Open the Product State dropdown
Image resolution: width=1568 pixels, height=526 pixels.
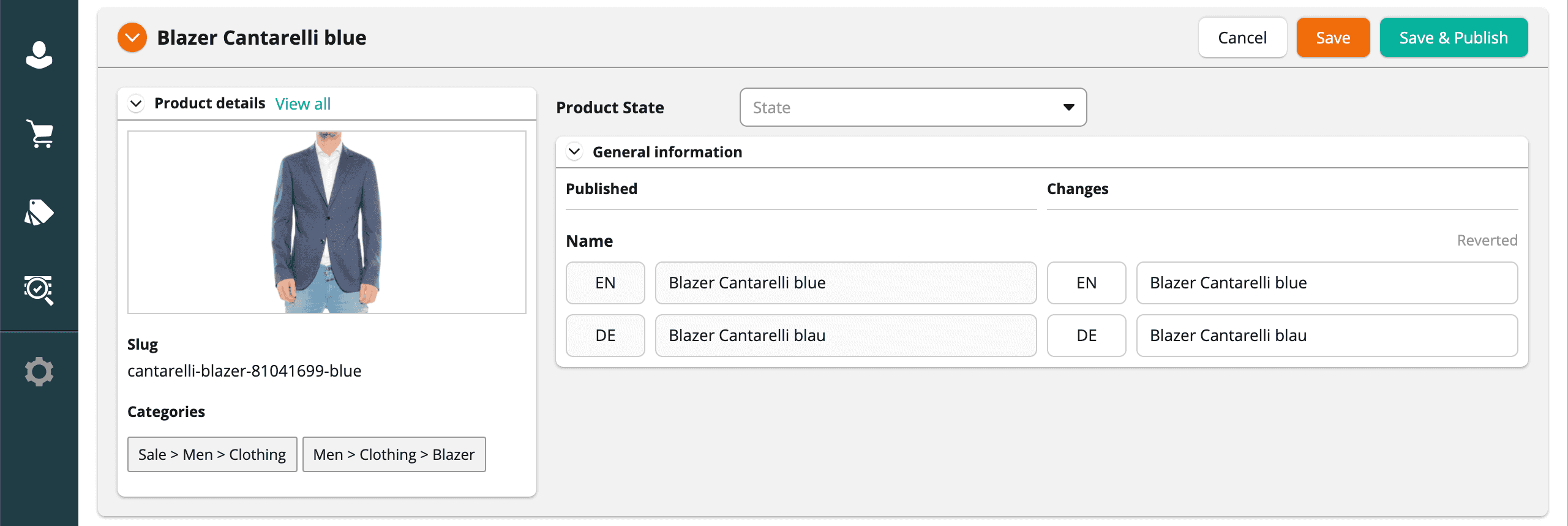[913, 108]
